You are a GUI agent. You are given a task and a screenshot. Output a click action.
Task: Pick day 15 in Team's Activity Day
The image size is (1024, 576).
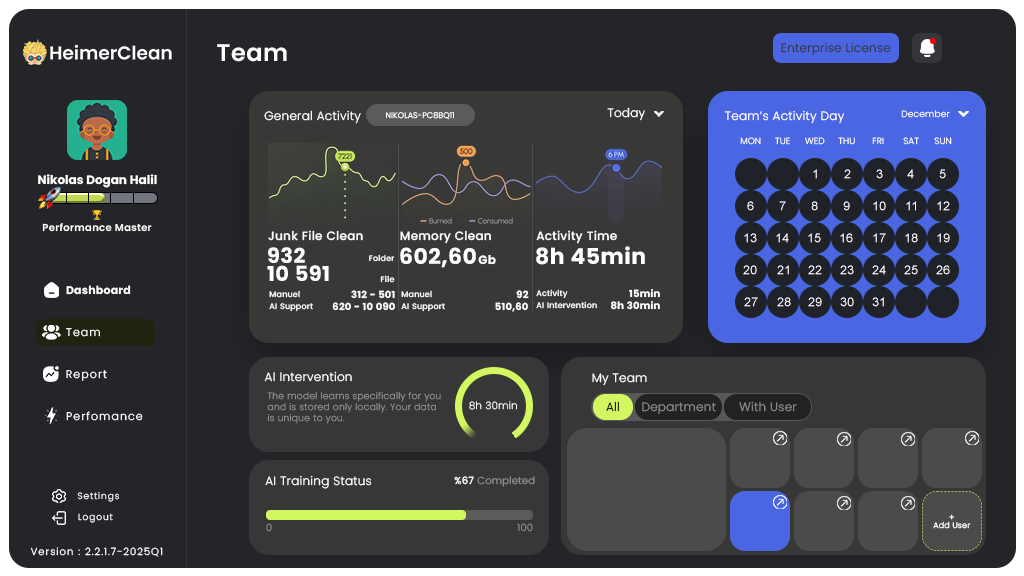(x=814, y=238)
